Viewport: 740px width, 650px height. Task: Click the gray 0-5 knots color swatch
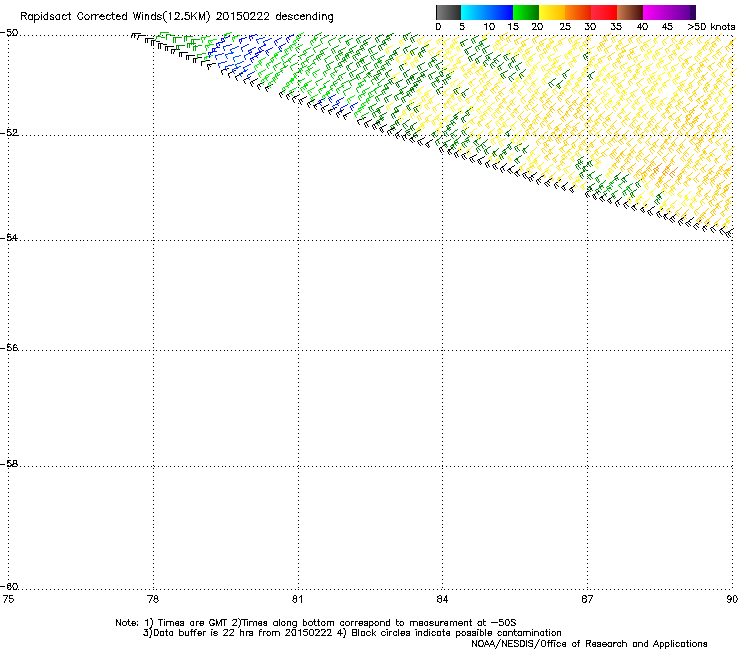coord(448,12)
